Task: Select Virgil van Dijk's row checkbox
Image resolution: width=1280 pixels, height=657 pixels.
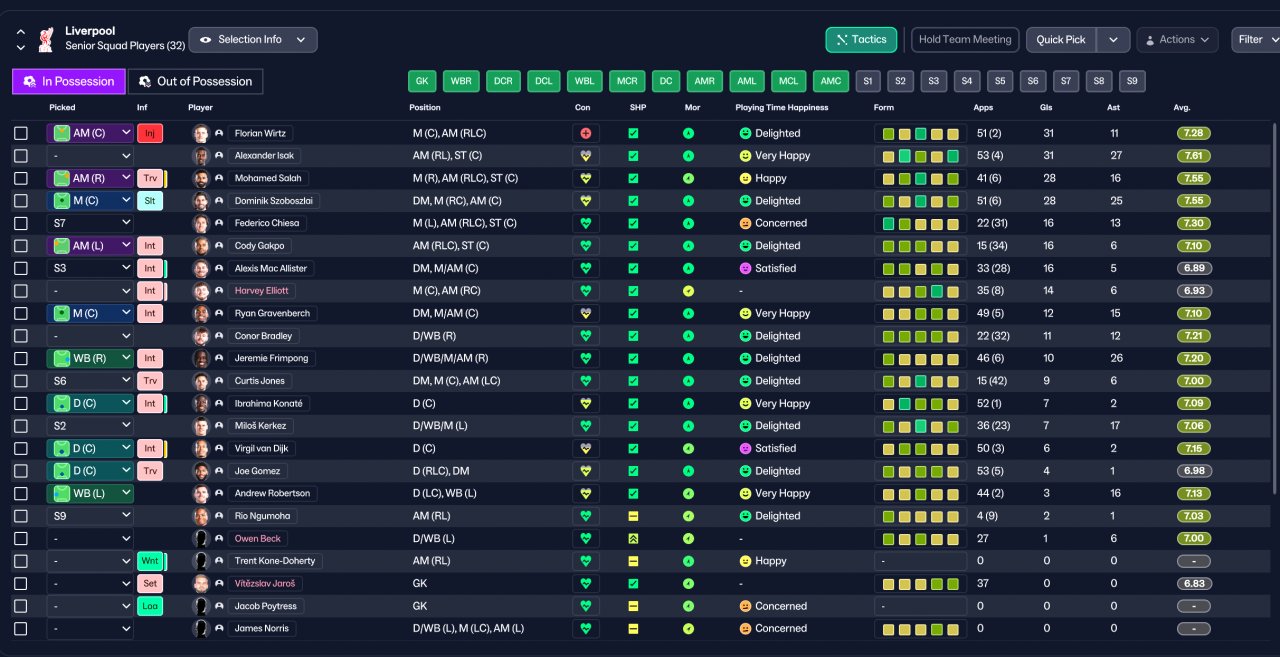Action: coord(21,449)
